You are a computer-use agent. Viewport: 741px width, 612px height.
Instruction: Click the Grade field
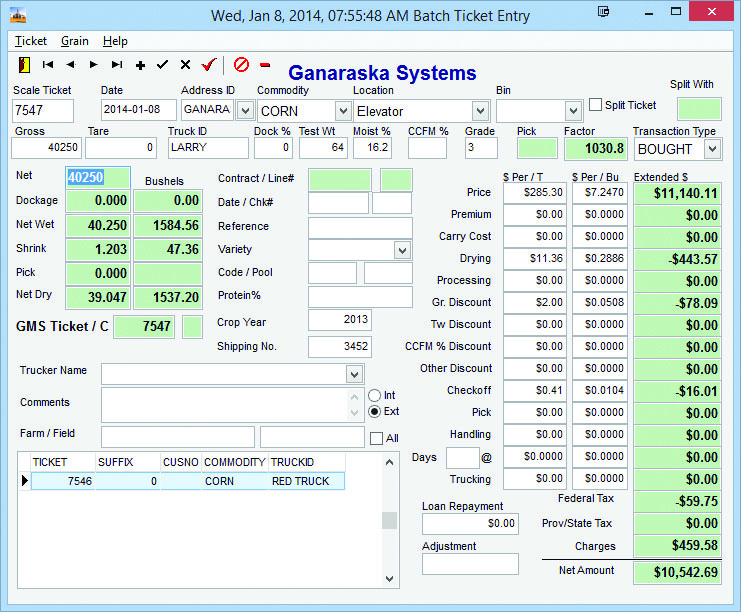481,147
